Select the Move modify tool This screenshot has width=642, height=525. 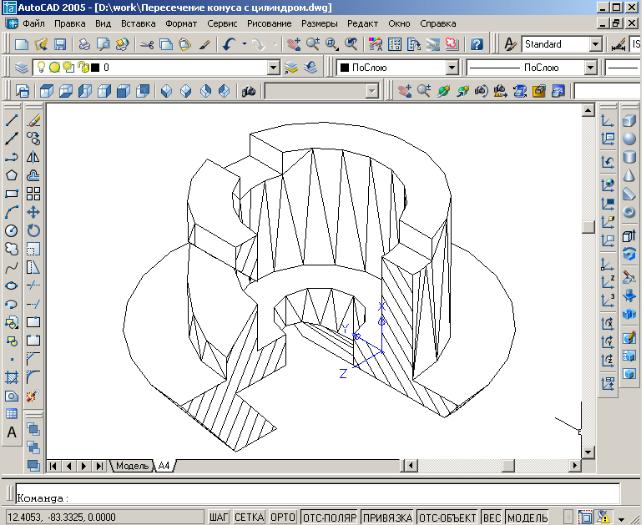click(33, 212)
